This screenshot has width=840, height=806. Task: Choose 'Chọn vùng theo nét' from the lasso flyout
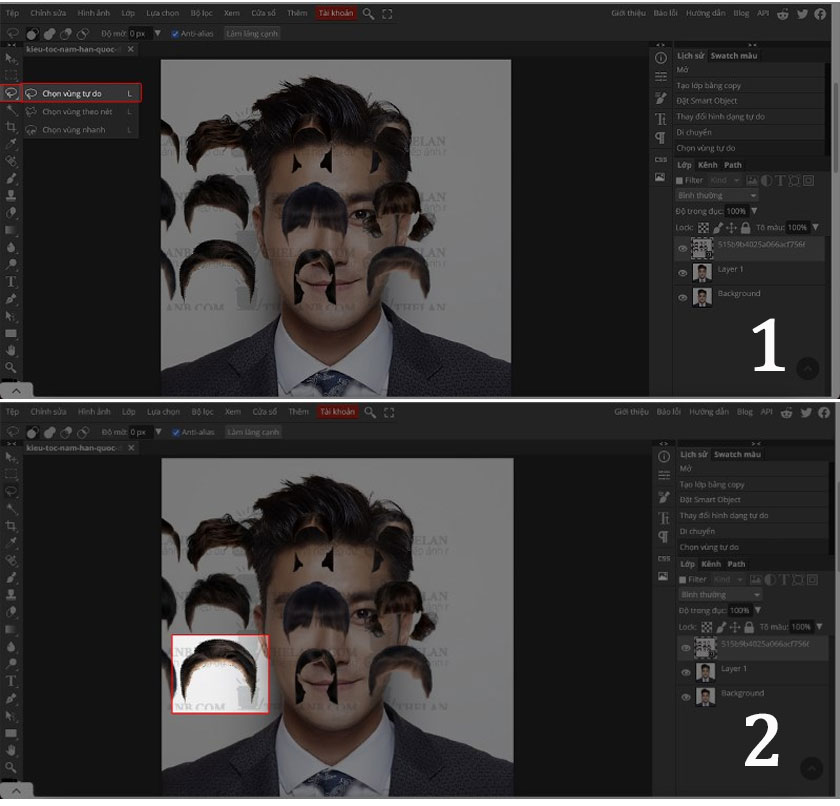coord(77,112)
